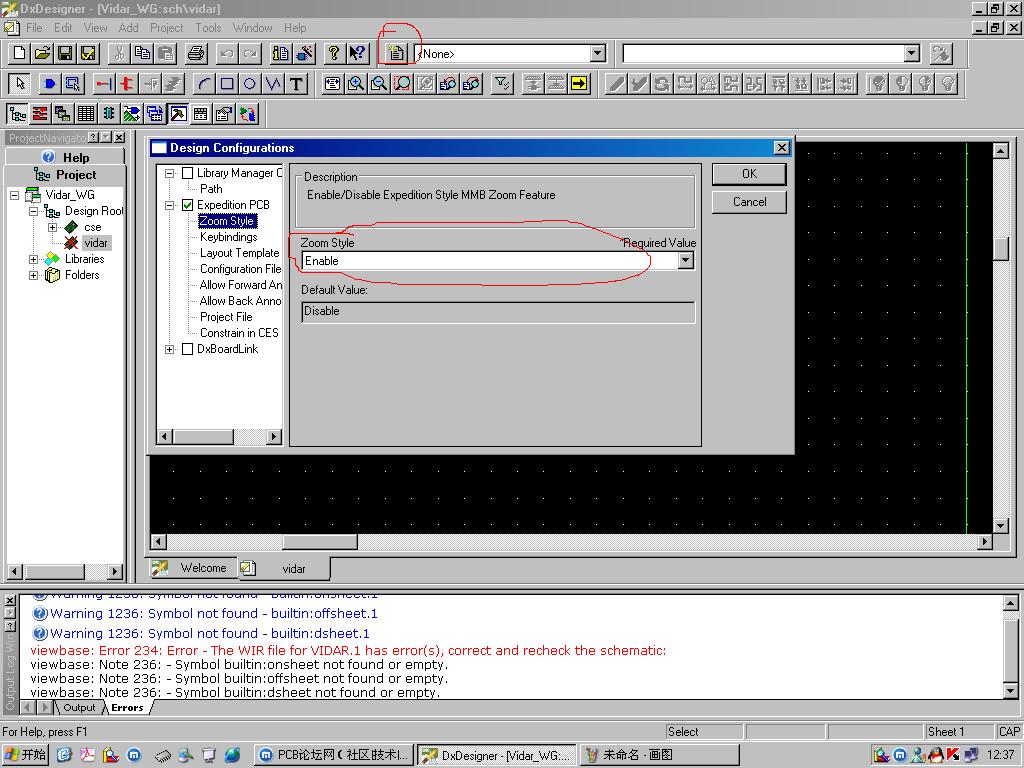This screenshot has height=768, width=1024.
Task: Click the Project button in Project Navigator
Action: (65, 174)
